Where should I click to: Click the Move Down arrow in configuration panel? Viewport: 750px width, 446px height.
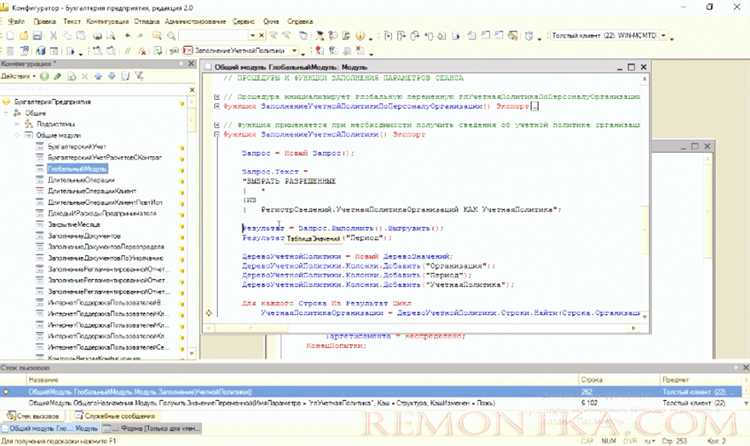pyautogui.click(x=111, y=76)
